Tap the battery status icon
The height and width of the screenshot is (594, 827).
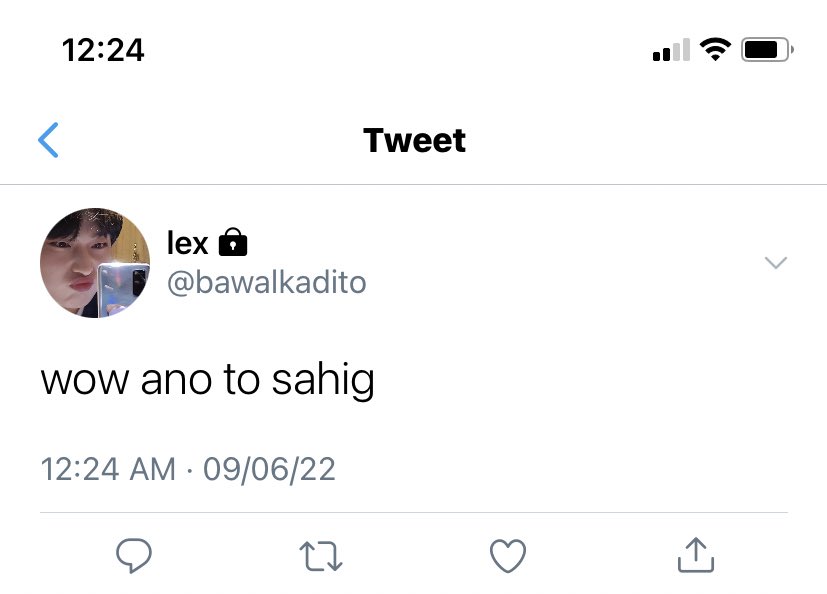[x=767, y=50]
